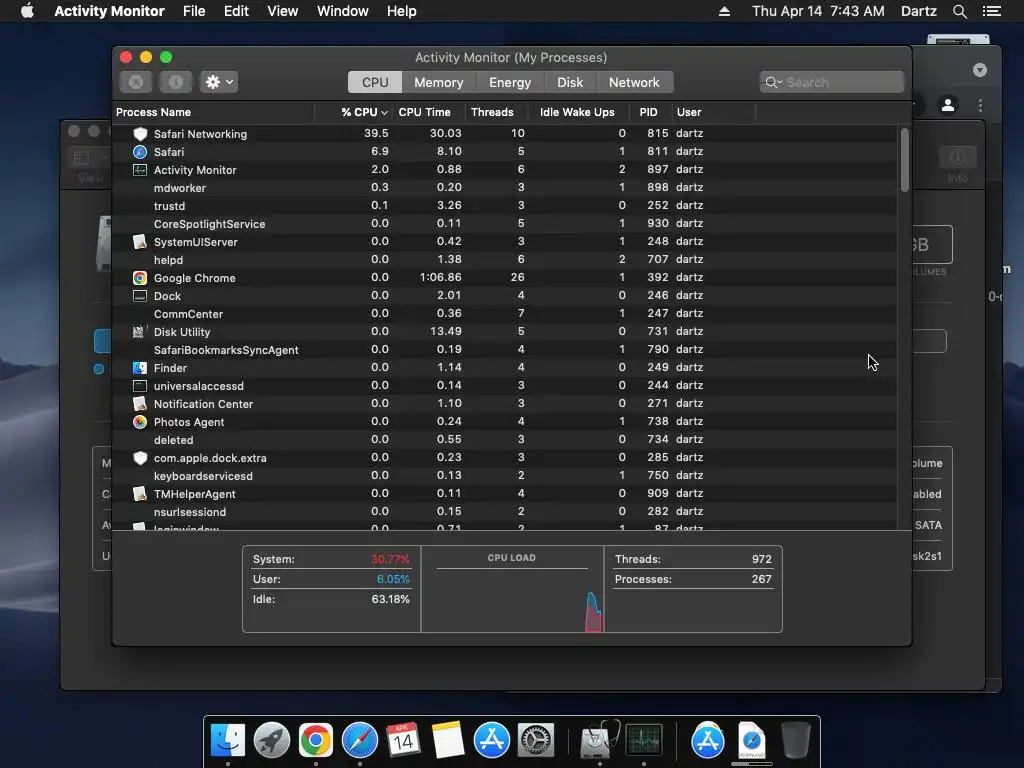Image resolution: width=1024 pixels, height=768 pixels.
Task: Select the nsurlsessiond process row
Action: click(x=505, y=511)
